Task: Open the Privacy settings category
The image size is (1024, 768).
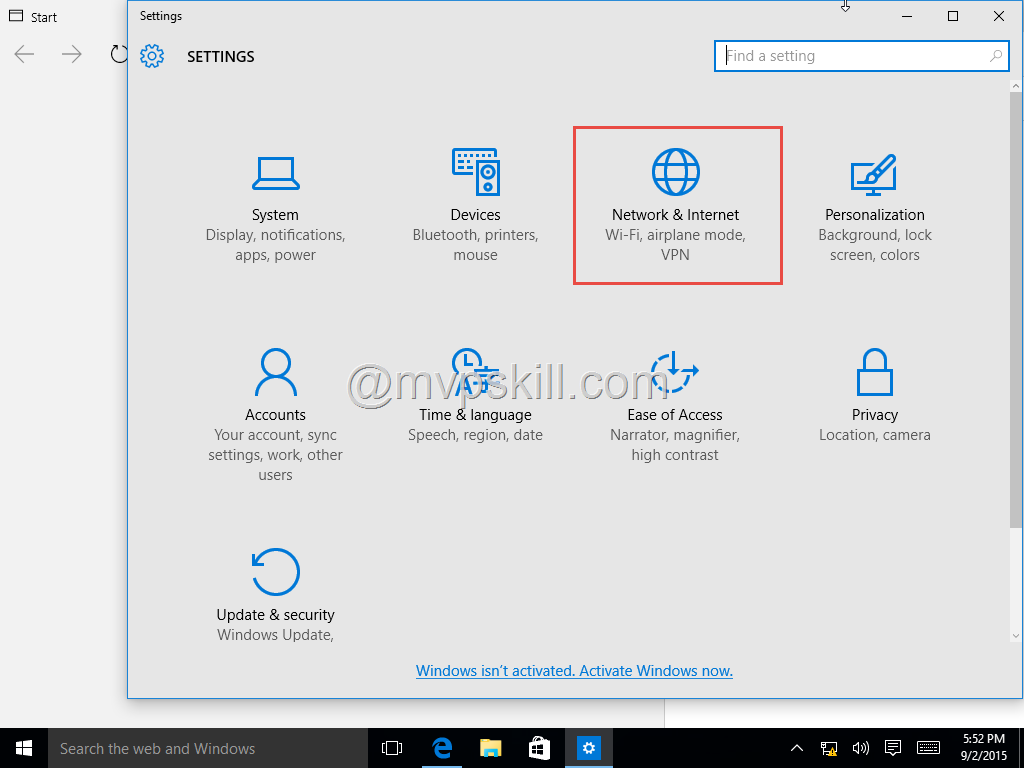Action: tap(874, 395)
